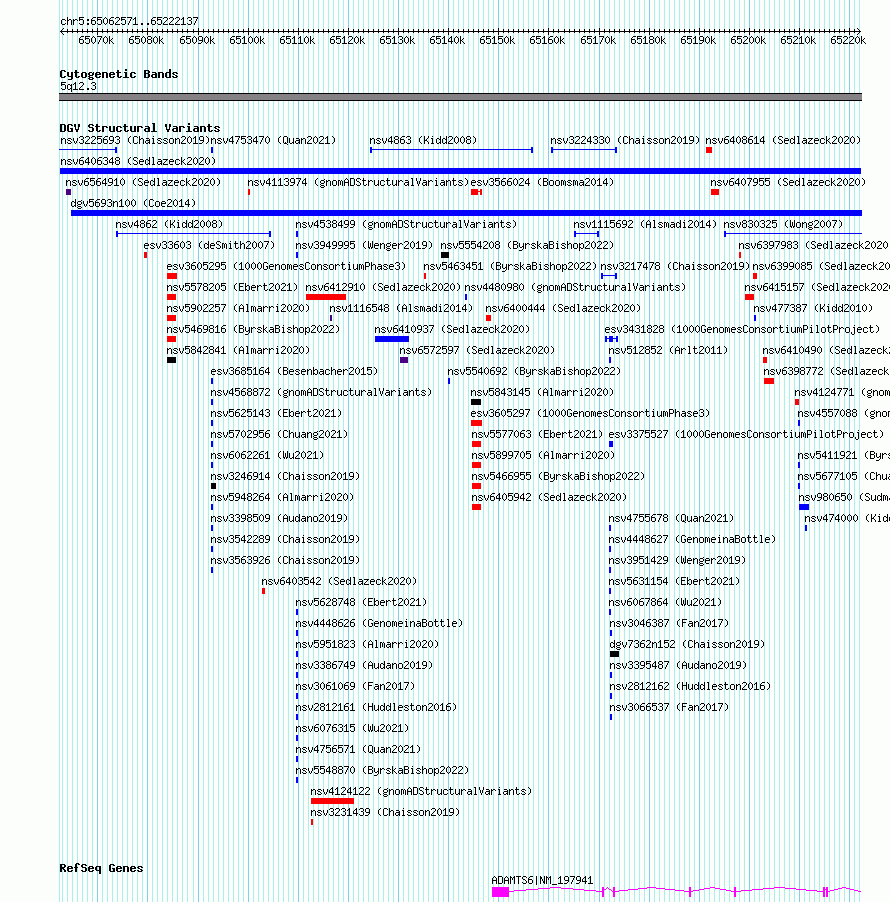Select nsv3217478 (Chaisson2019) label
890x902 pixels.
675,267
